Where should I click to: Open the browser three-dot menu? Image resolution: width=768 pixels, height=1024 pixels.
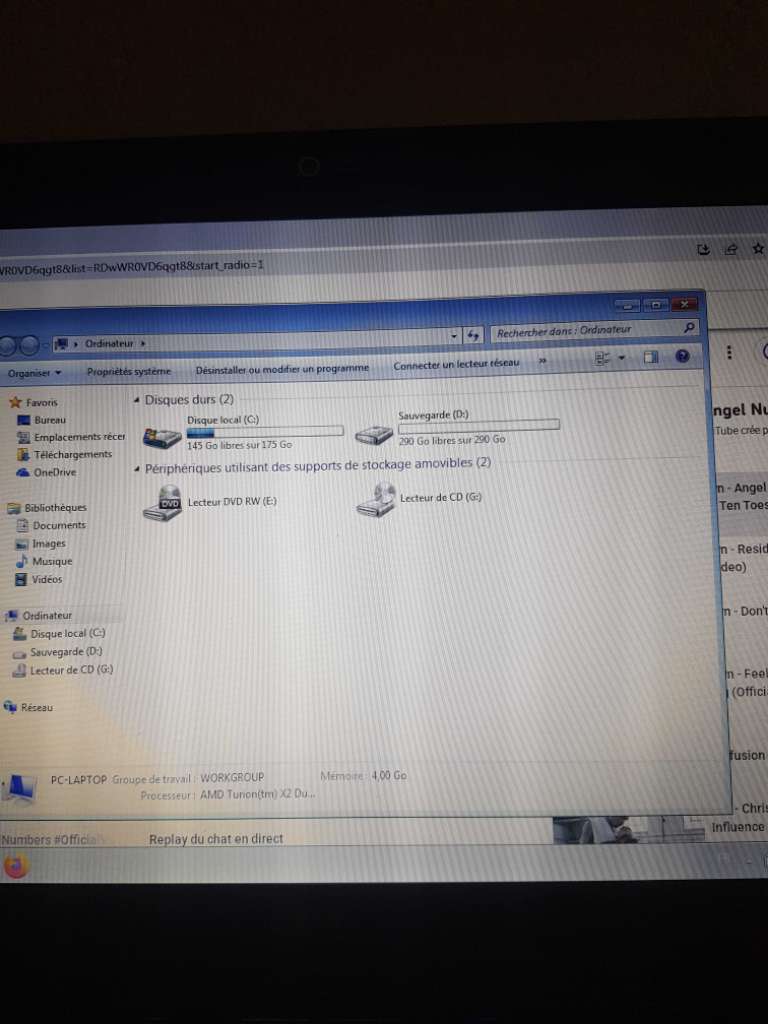pos(729,353)
